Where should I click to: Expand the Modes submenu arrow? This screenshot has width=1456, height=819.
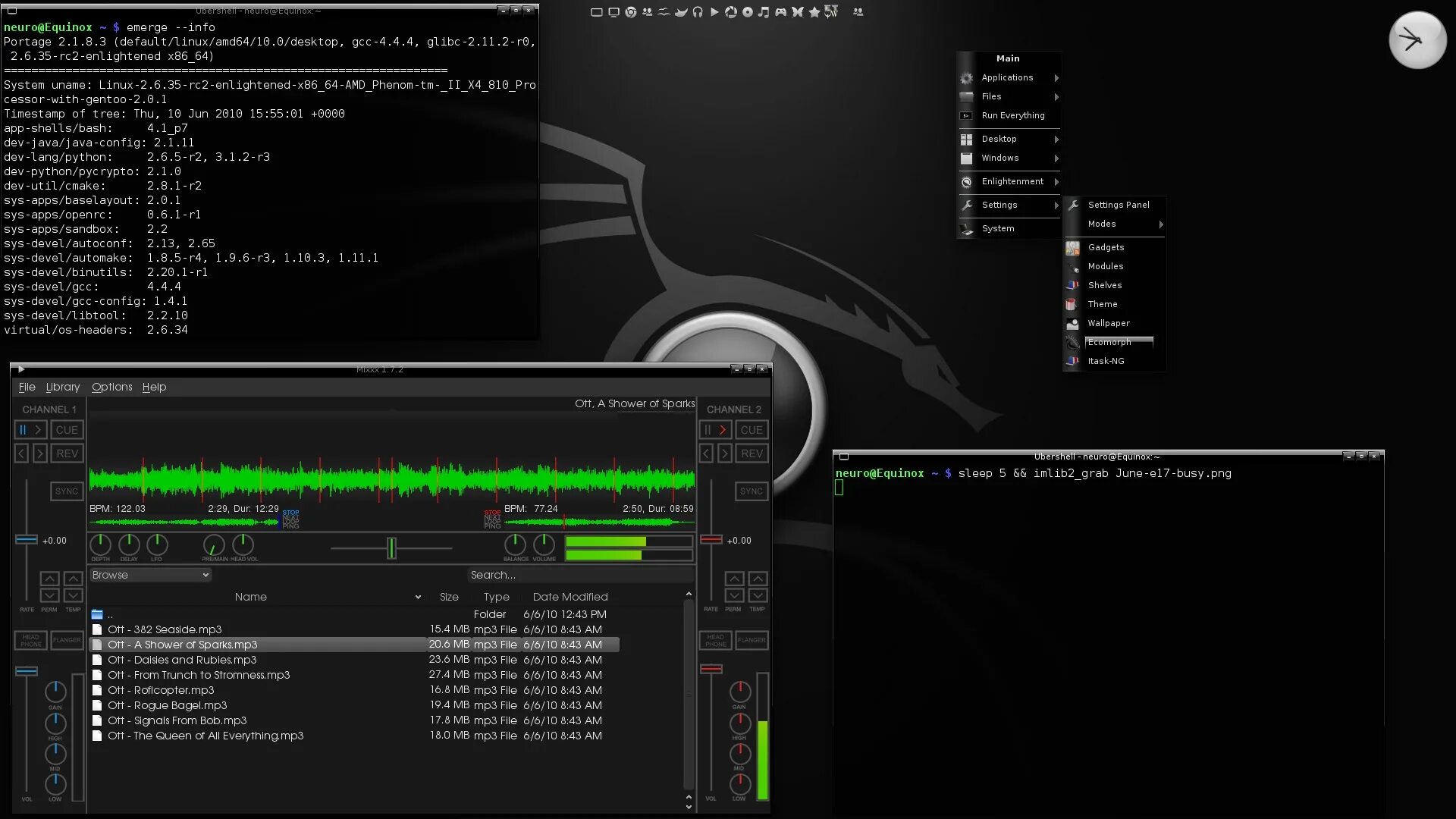(x=1160, y=224)
